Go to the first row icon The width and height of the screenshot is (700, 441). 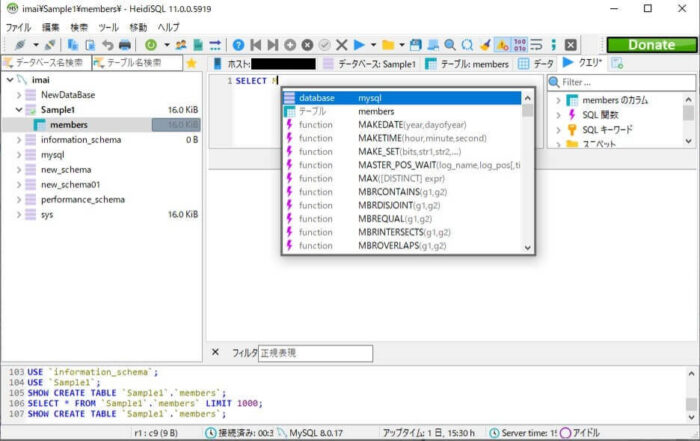(x=256, y=45)
